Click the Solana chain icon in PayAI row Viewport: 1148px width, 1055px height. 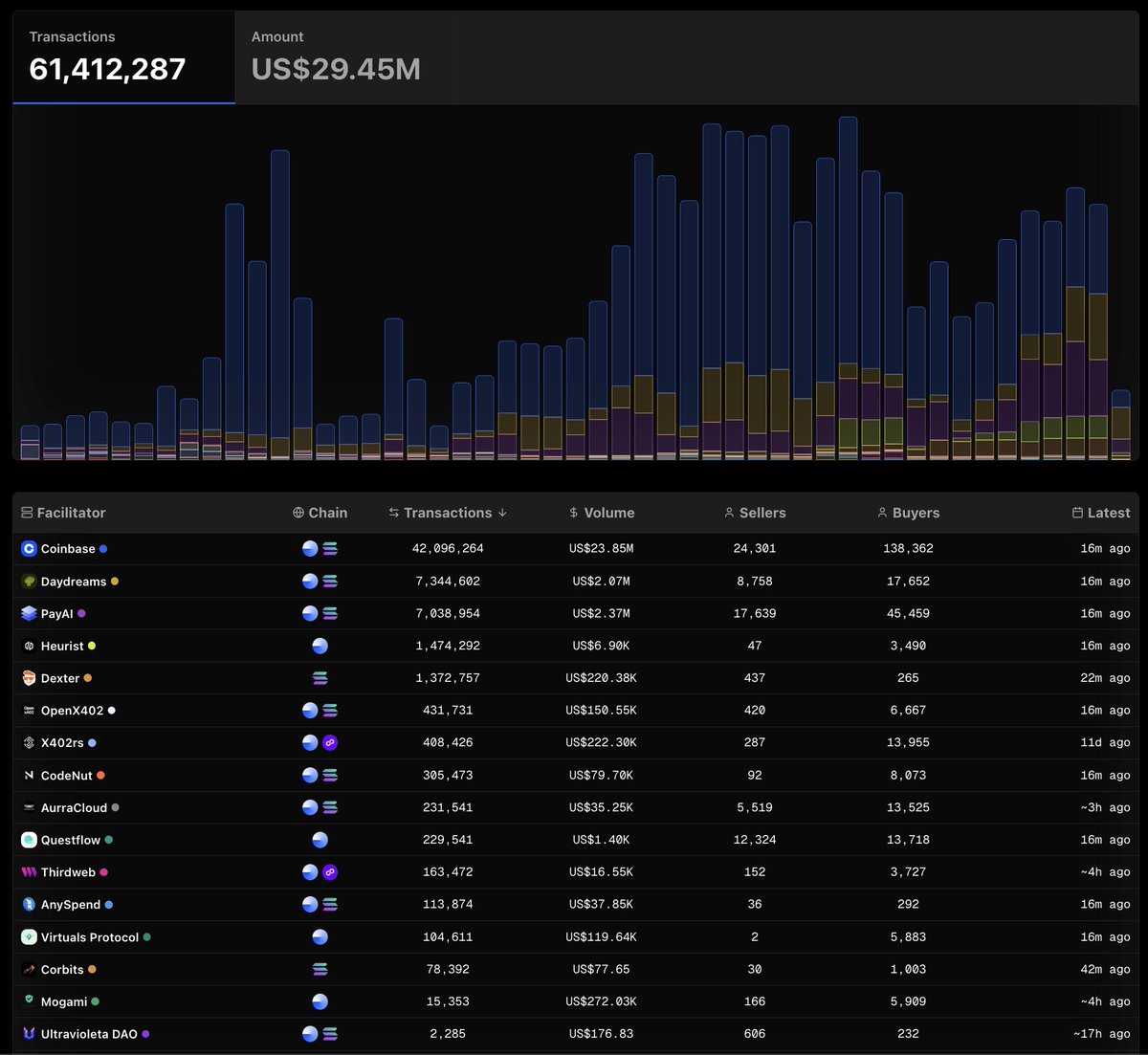tap(330, 613)
